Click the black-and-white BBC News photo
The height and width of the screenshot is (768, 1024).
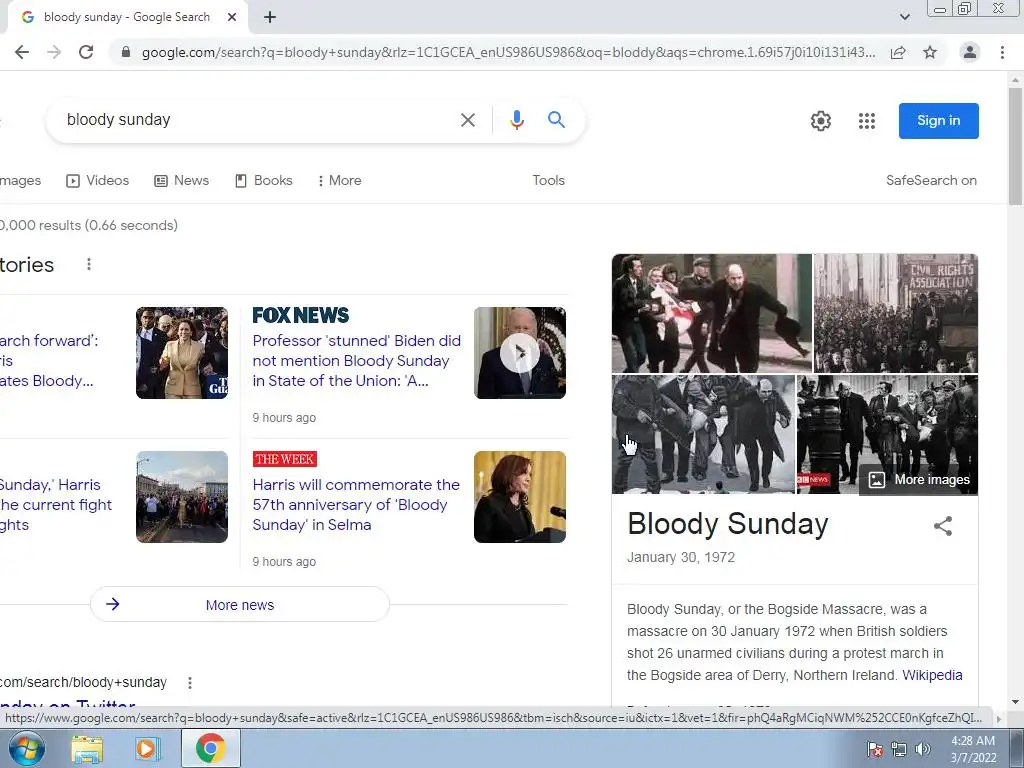887,434
